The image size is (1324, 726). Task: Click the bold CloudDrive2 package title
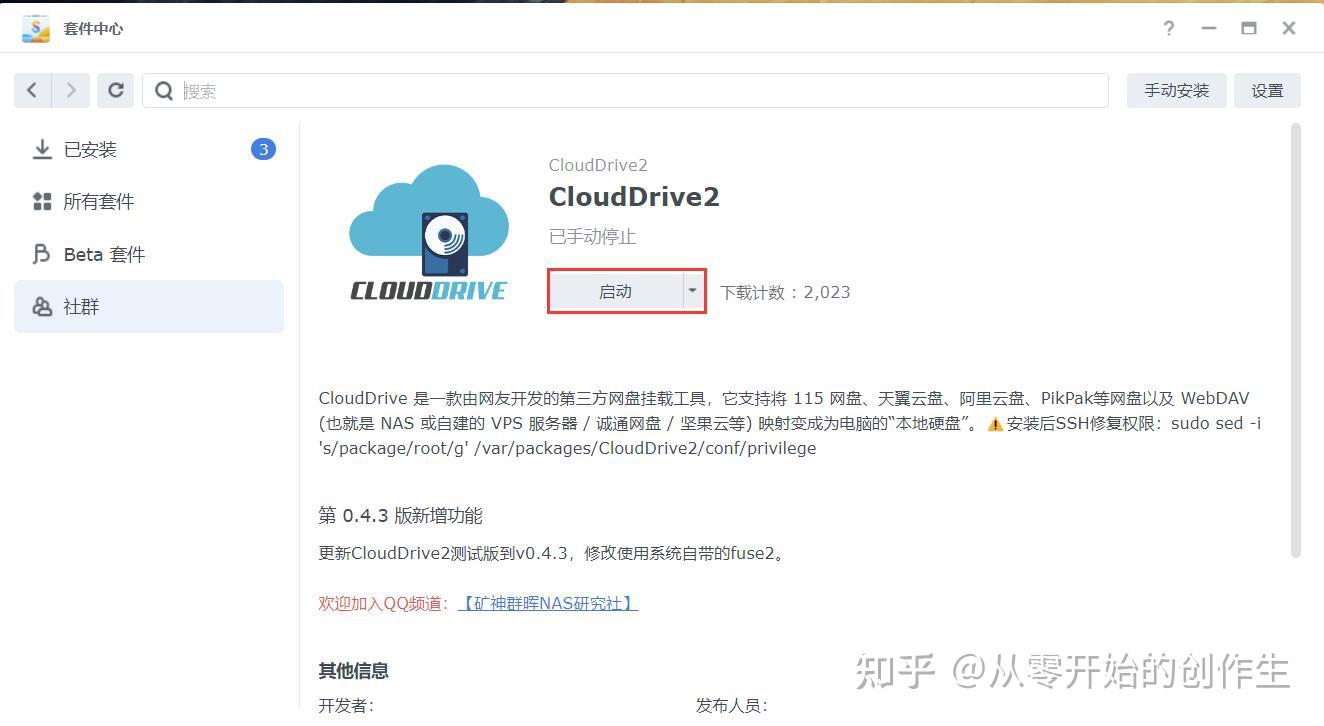coord(634,197)
